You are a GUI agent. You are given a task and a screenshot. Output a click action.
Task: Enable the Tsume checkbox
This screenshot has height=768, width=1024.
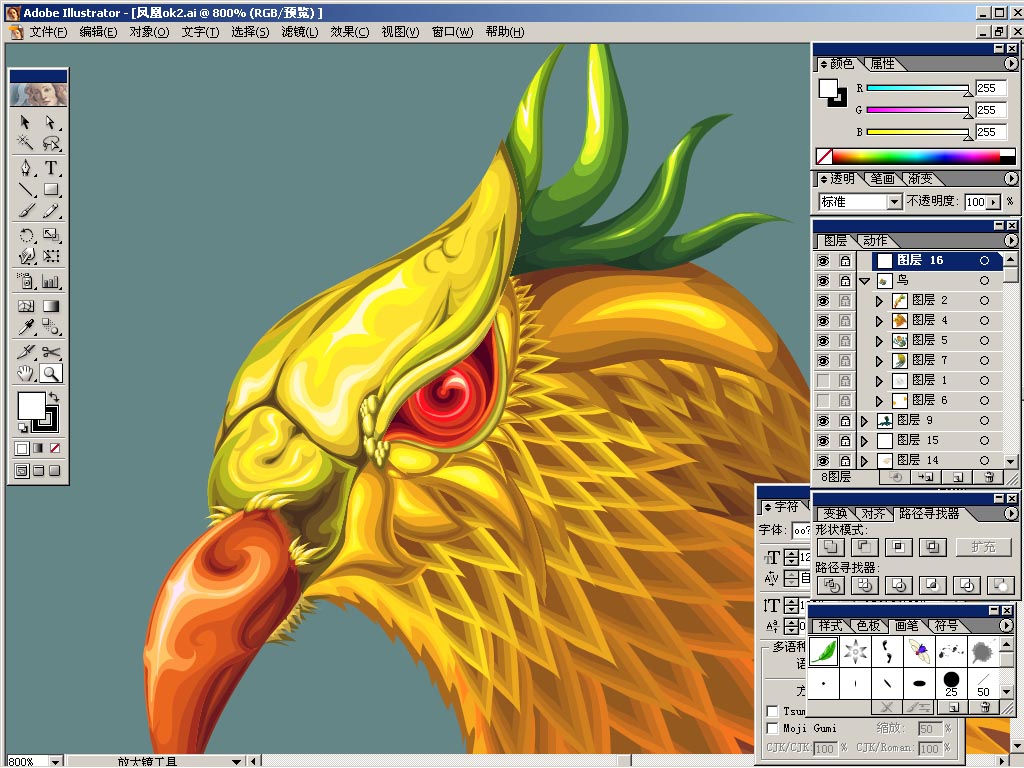772,711
